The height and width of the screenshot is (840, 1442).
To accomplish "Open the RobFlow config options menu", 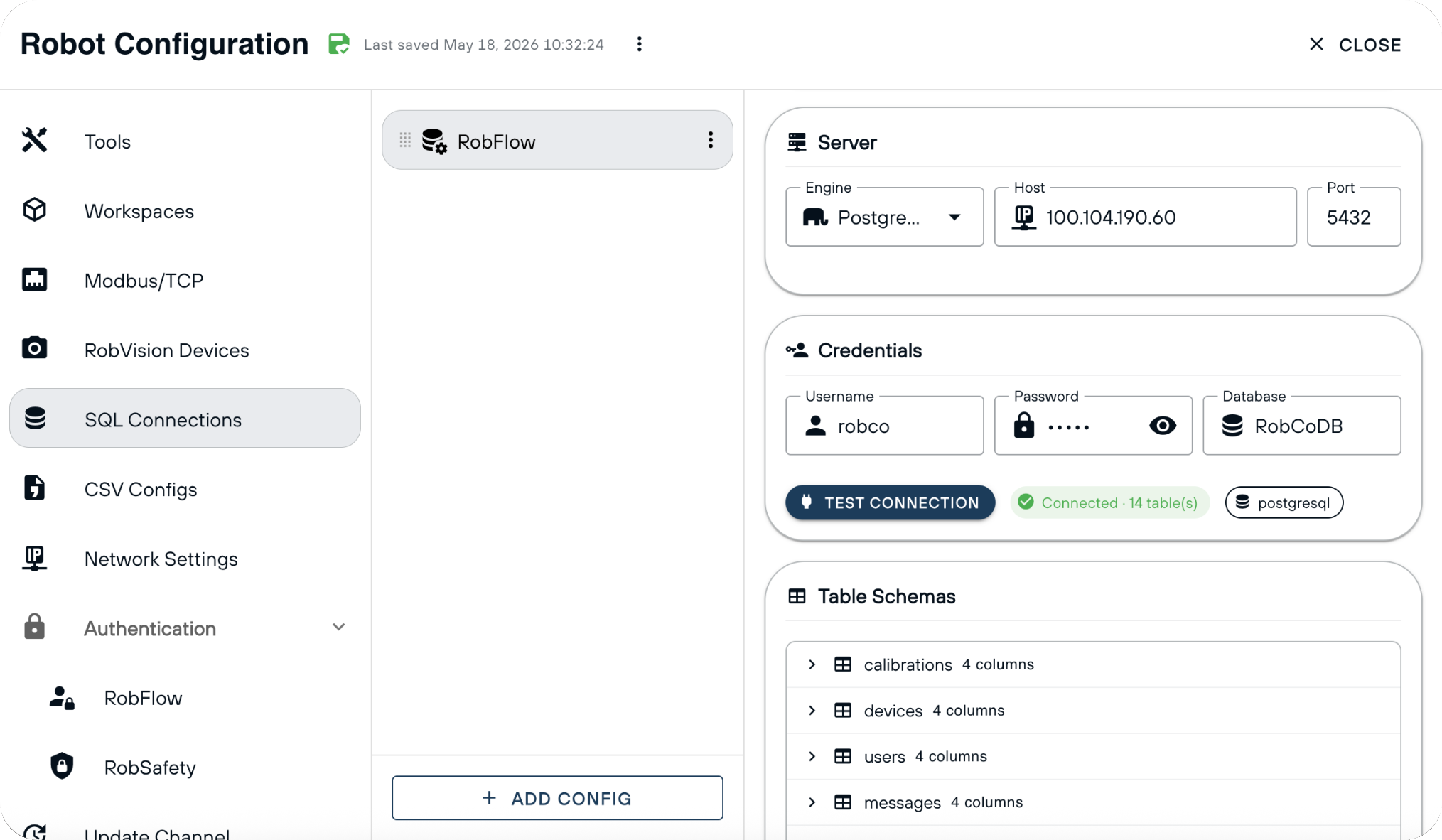I will [x=711, y=140].
